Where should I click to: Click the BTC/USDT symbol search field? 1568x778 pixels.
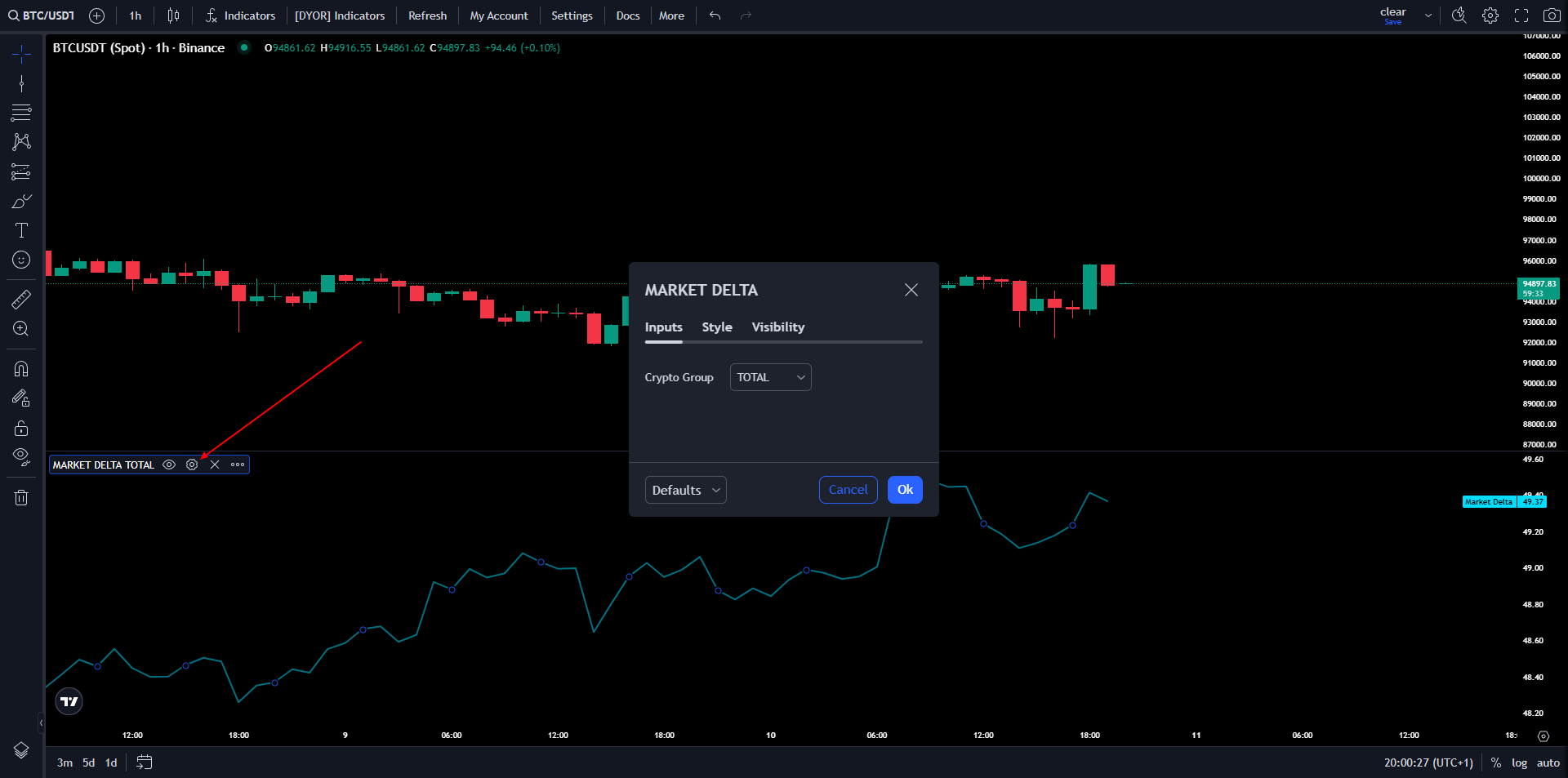(x=42, y=16)
